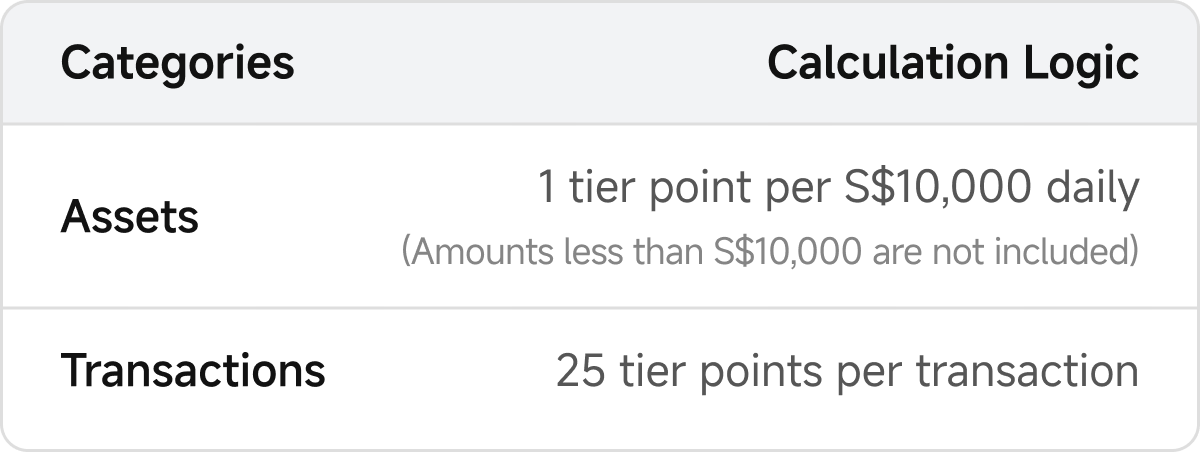Select the Calculation Logic column header

tap(952, 64)
